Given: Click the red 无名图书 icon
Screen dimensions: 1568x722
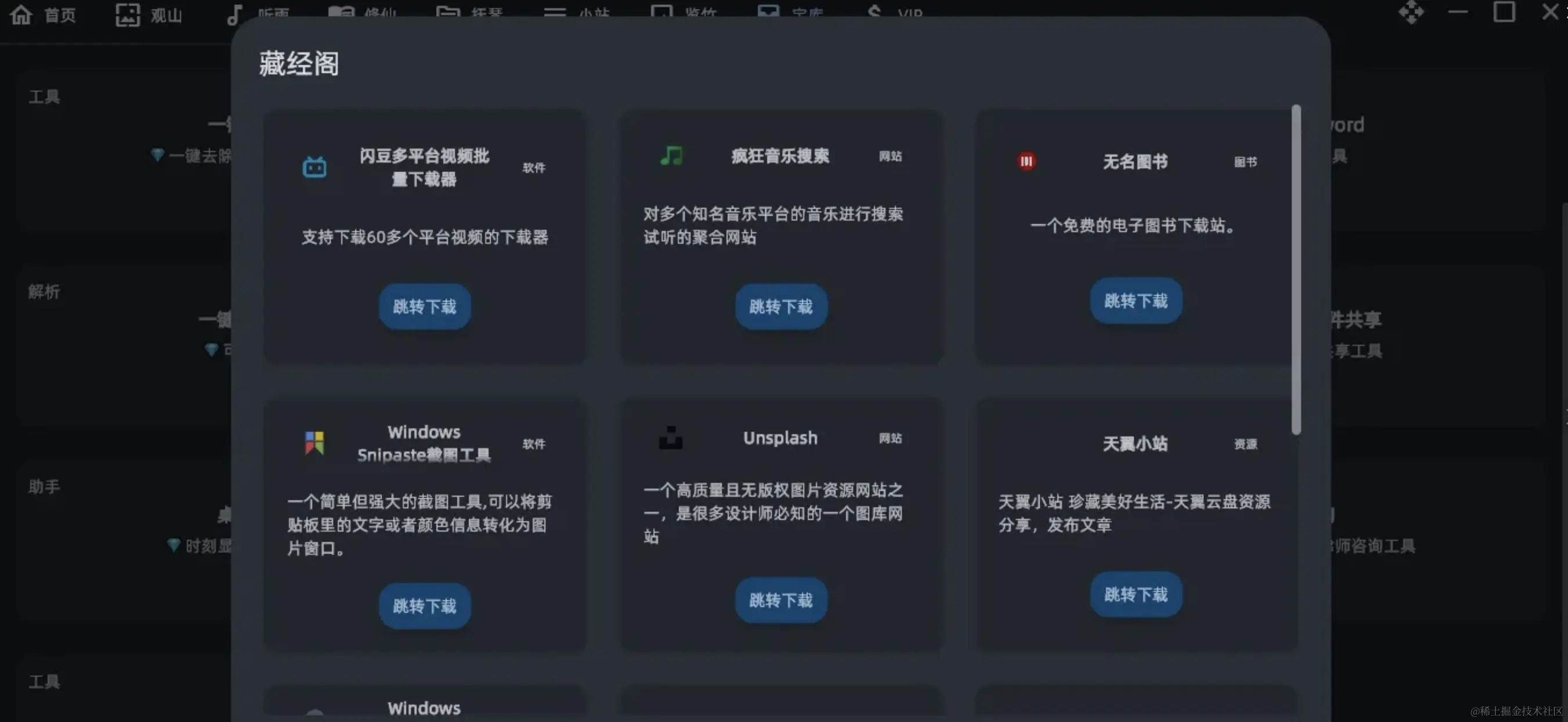Looking at the screenshot, I should point(1026,161).
